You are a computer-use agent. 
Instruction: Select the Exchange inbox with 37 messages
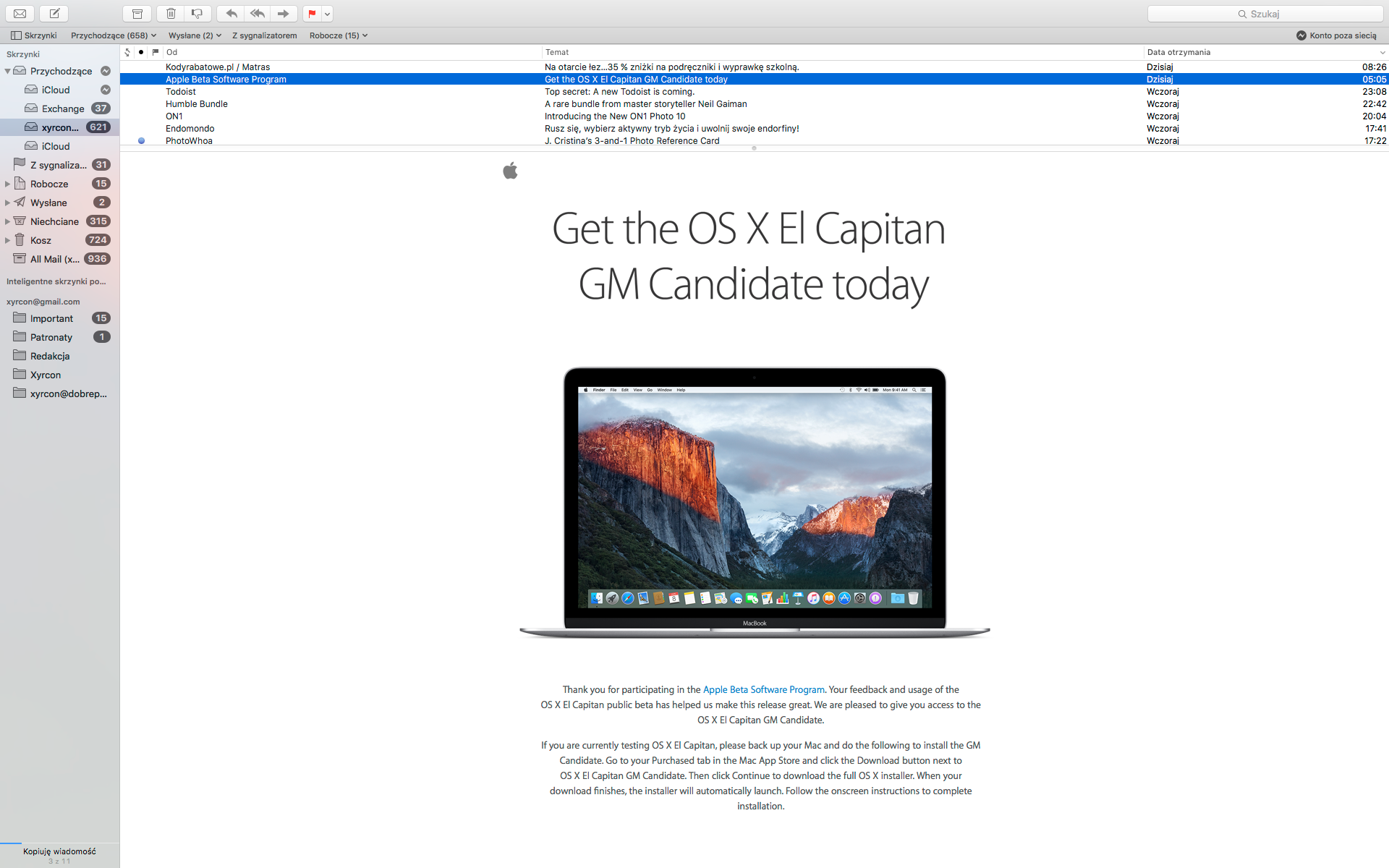point(59,109)
